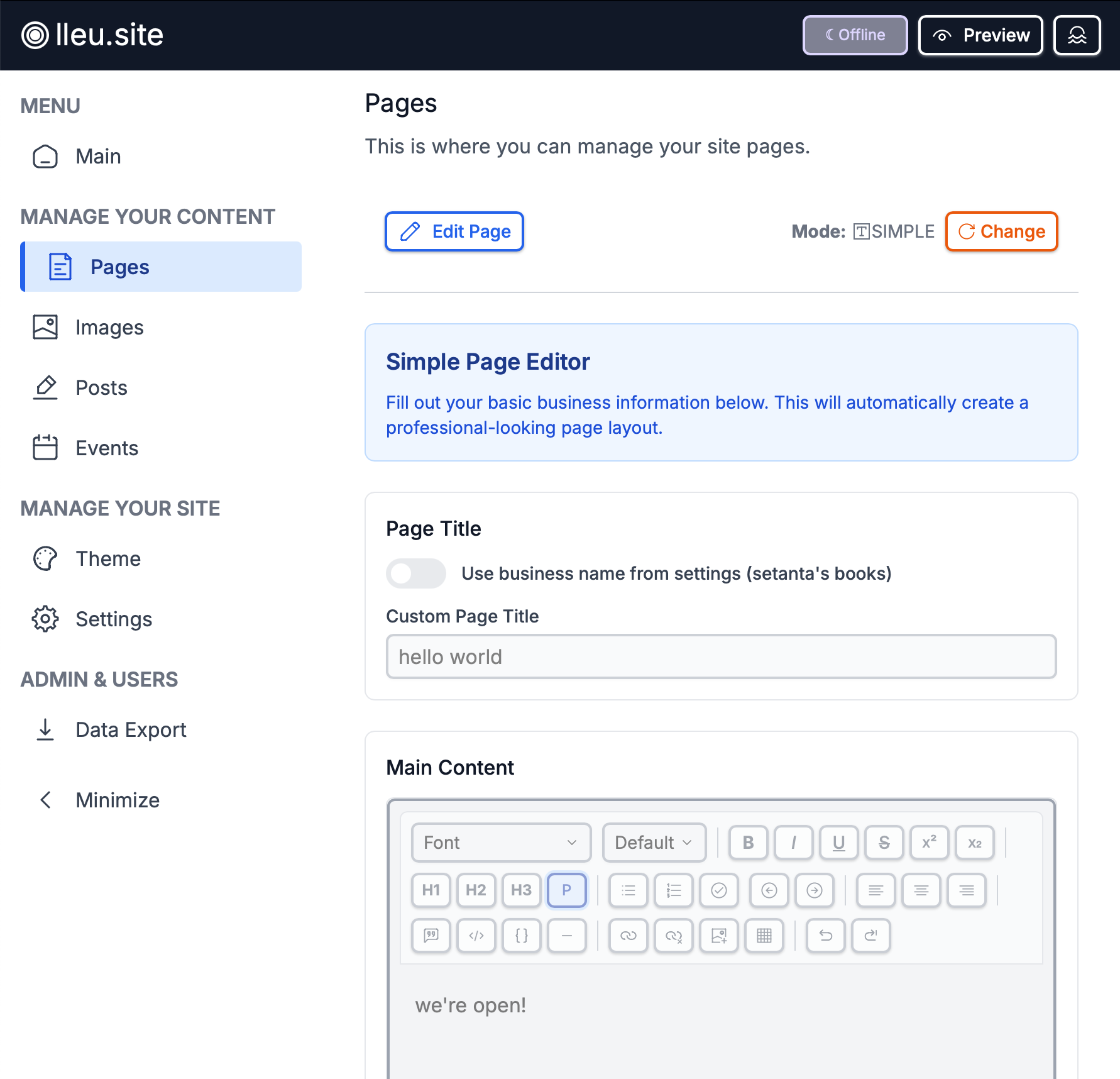The width and height of the screenshot is (1120, 1079).
Task: Undo the last edit
Action: point(826,936)
